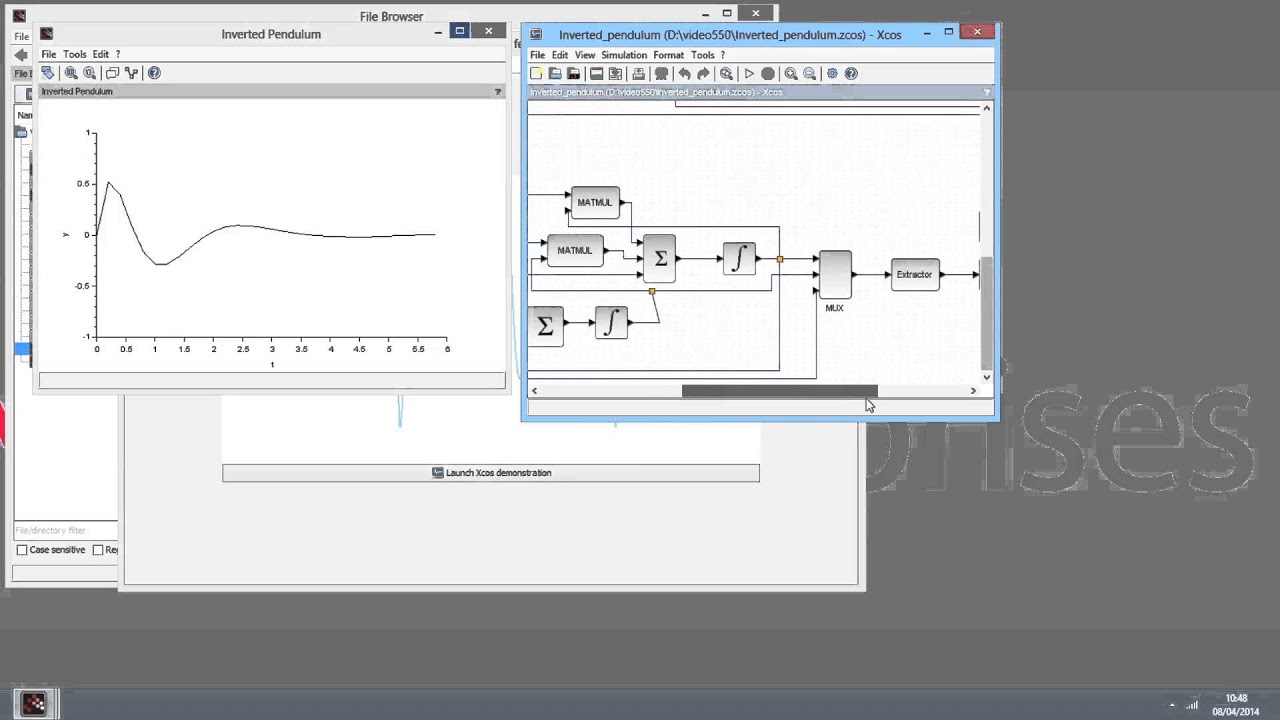Select Zoom area tool in graph window
The height and width of the screenshot is (720, 1280).
tap(71, 72)
